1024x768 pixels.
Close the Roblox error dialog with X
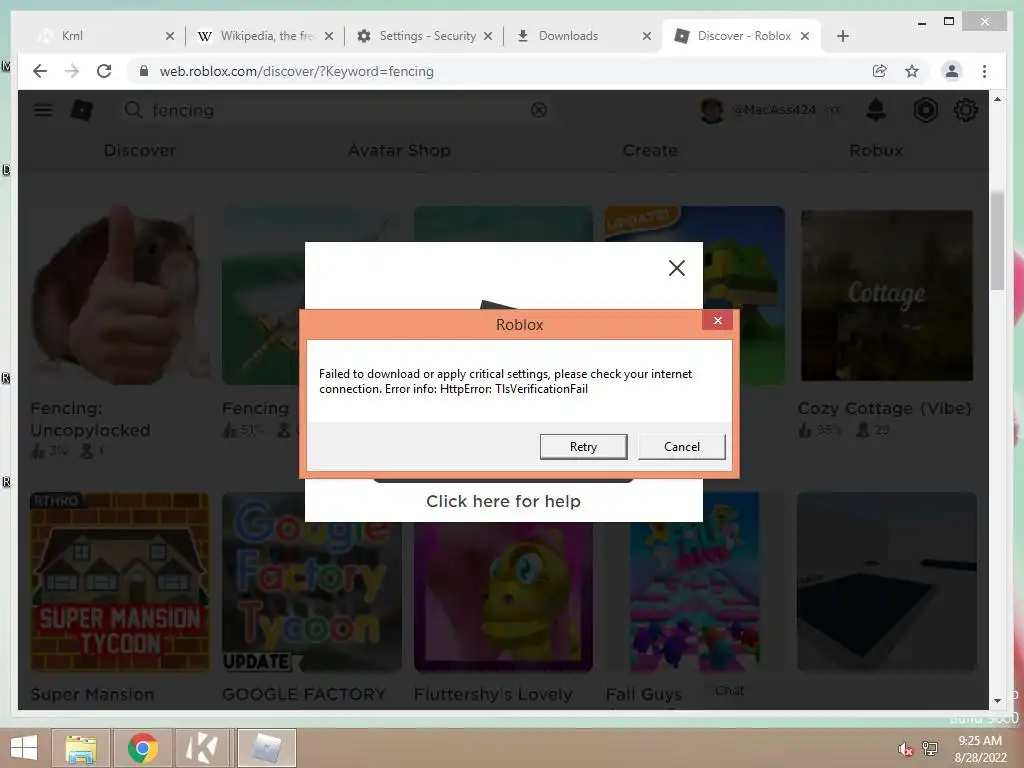718,321
